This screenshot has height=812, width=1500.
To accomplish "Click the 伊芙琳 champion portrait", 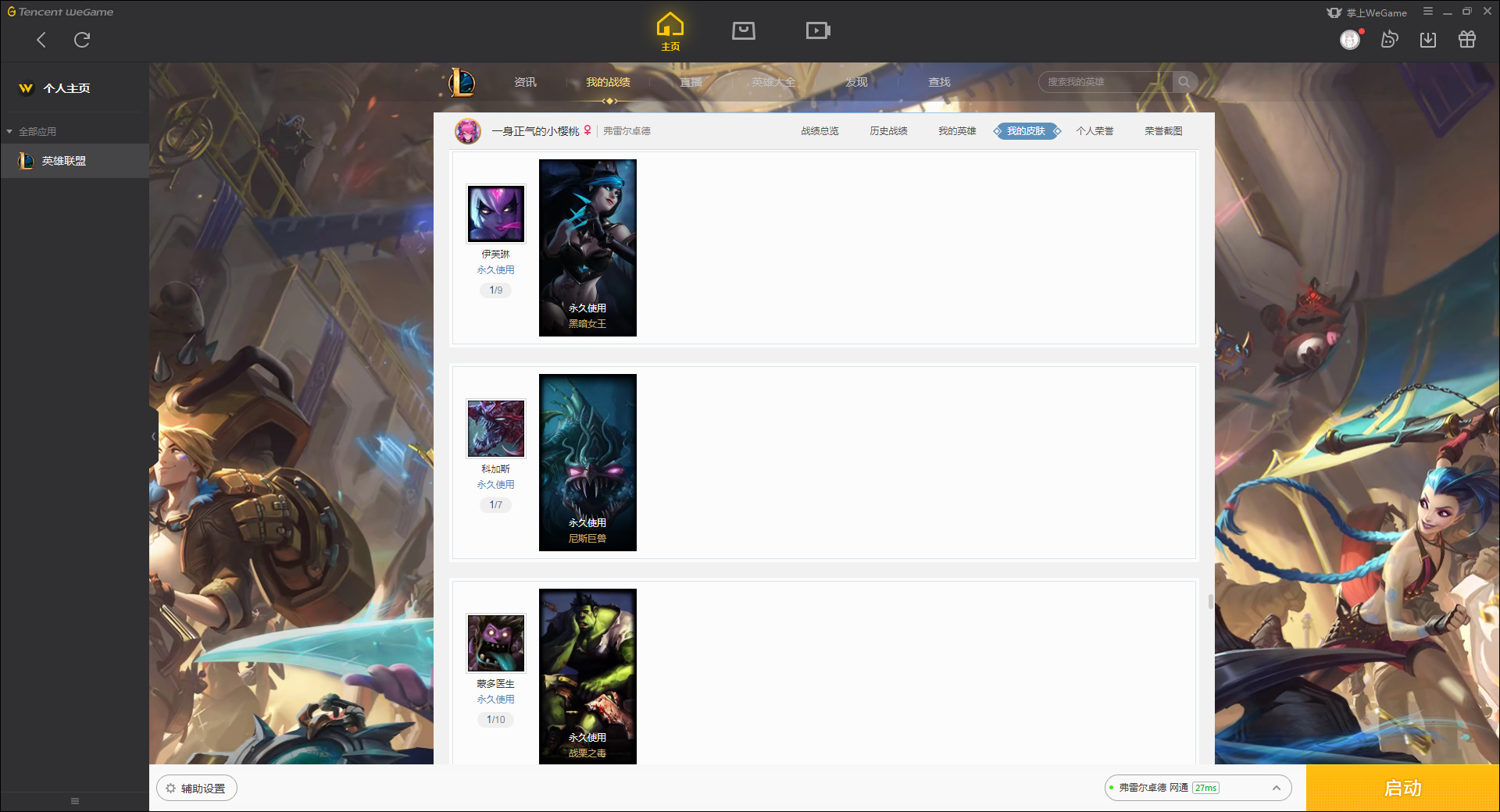I will pos(496,214).
